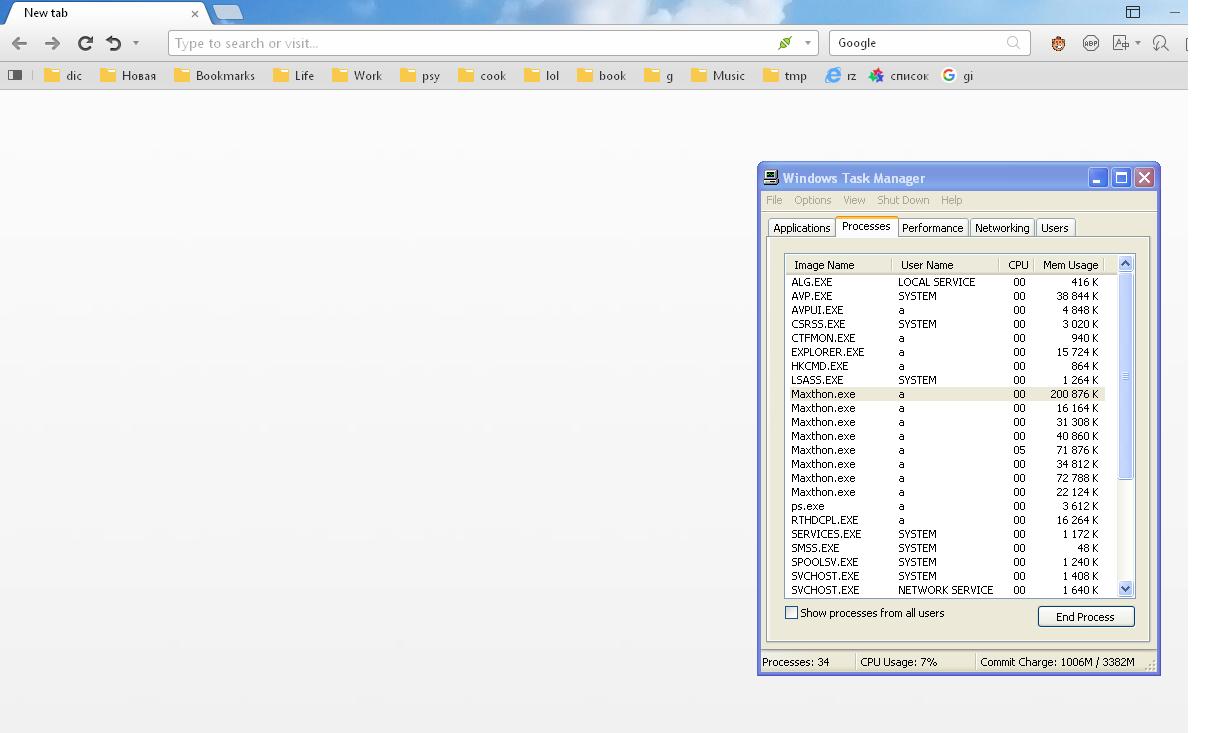
Task: Open the ABP Adblock Plus icon
Action: click(1090, 43)
